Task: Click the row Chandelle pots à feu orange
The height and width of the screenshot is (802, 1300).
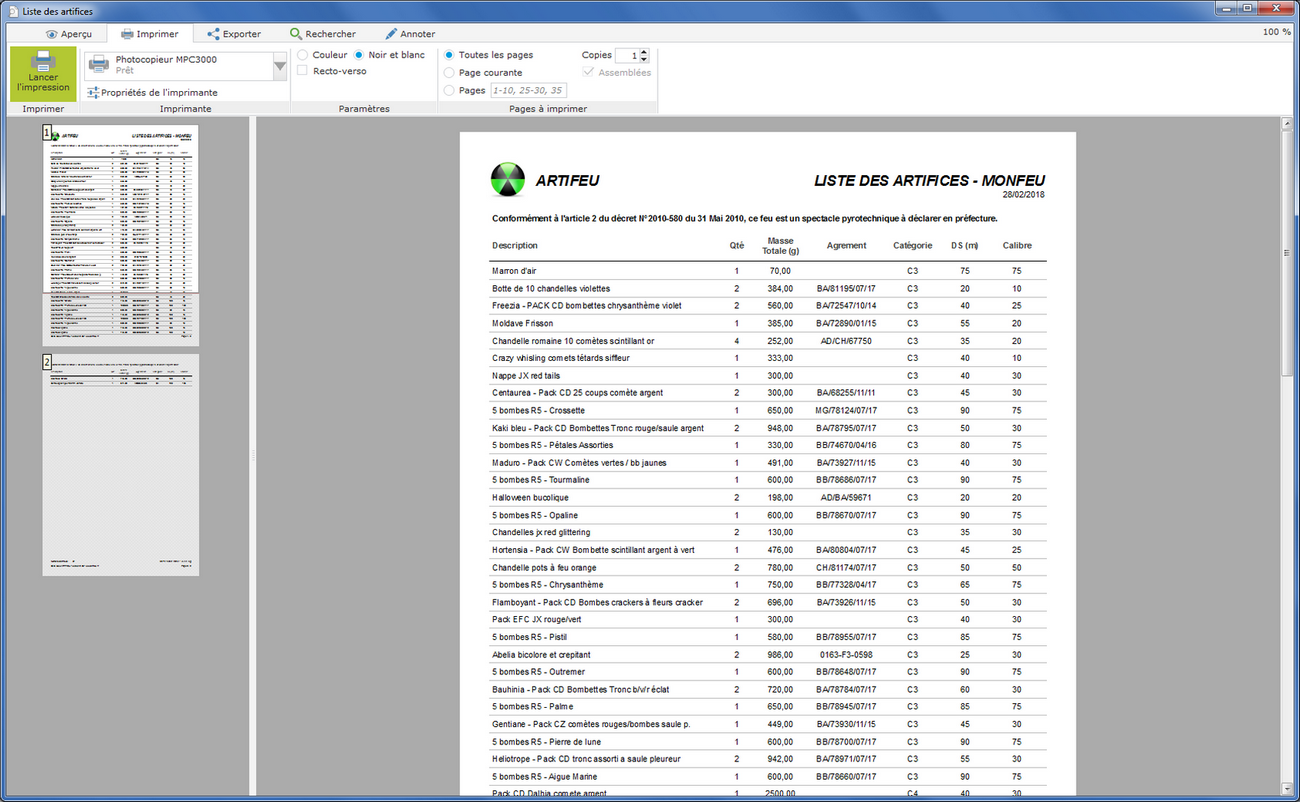Action: tap(768, 567)
